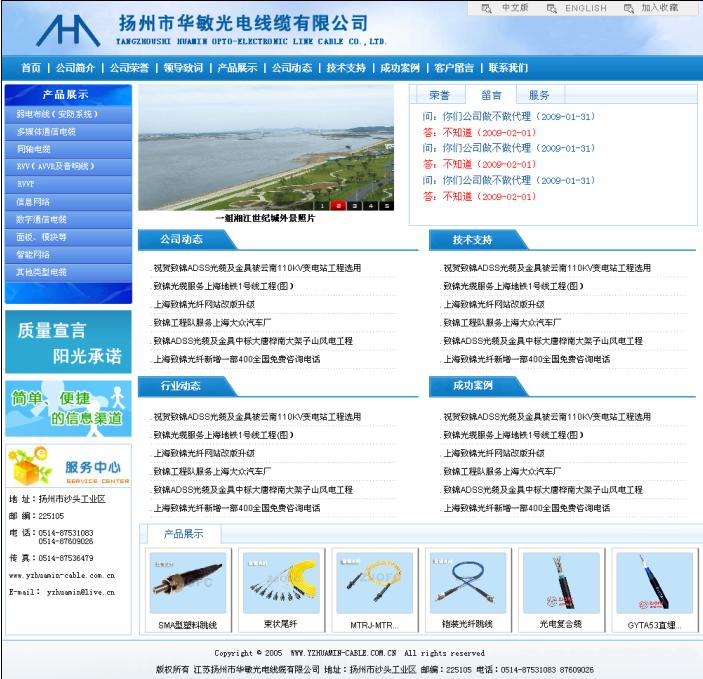Open the first news link under 公司动态
The width and height of the screenshot is (703, 679).
tap(257, 268)
